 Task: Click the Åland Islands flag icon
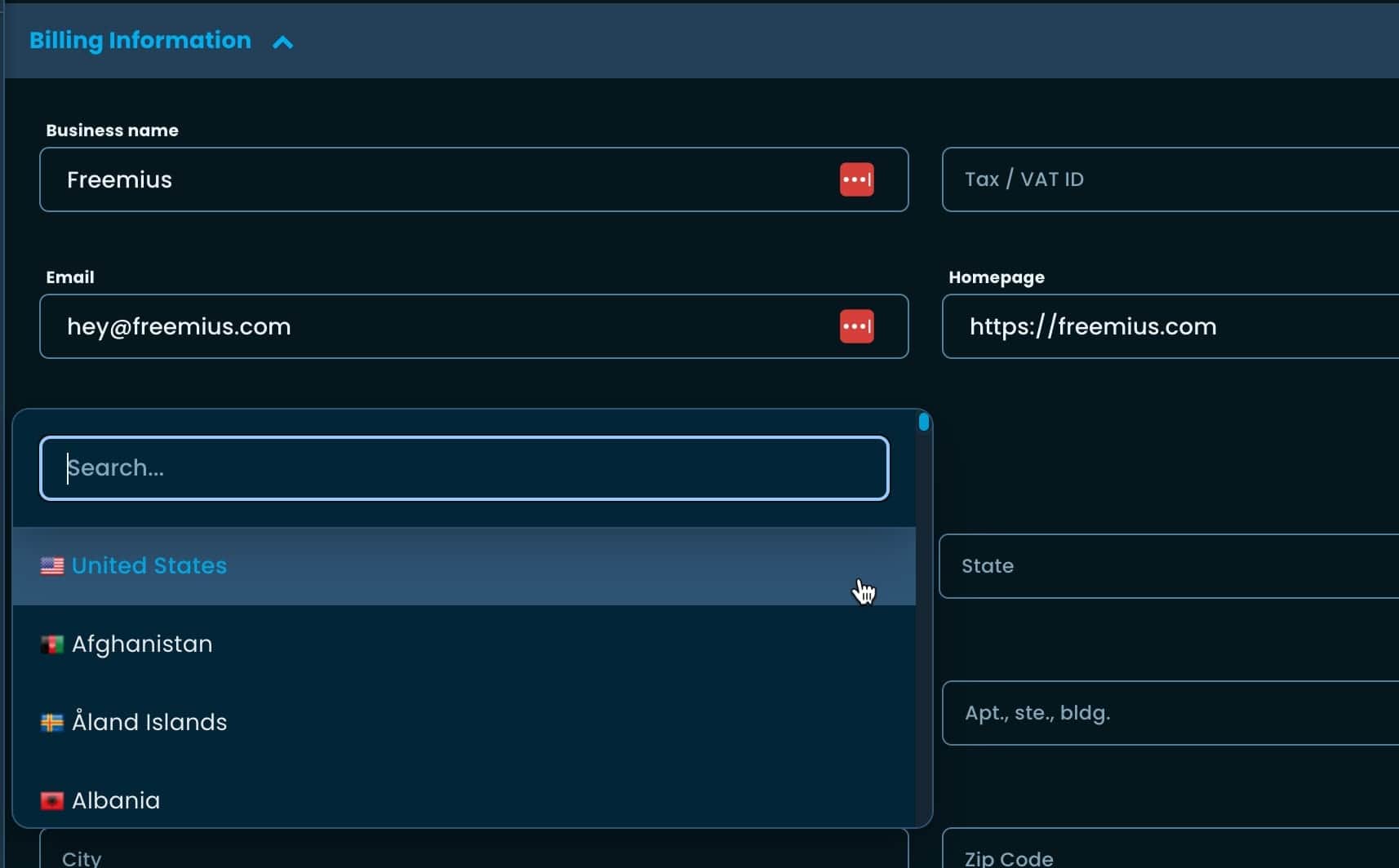click(x=52, y=723)
